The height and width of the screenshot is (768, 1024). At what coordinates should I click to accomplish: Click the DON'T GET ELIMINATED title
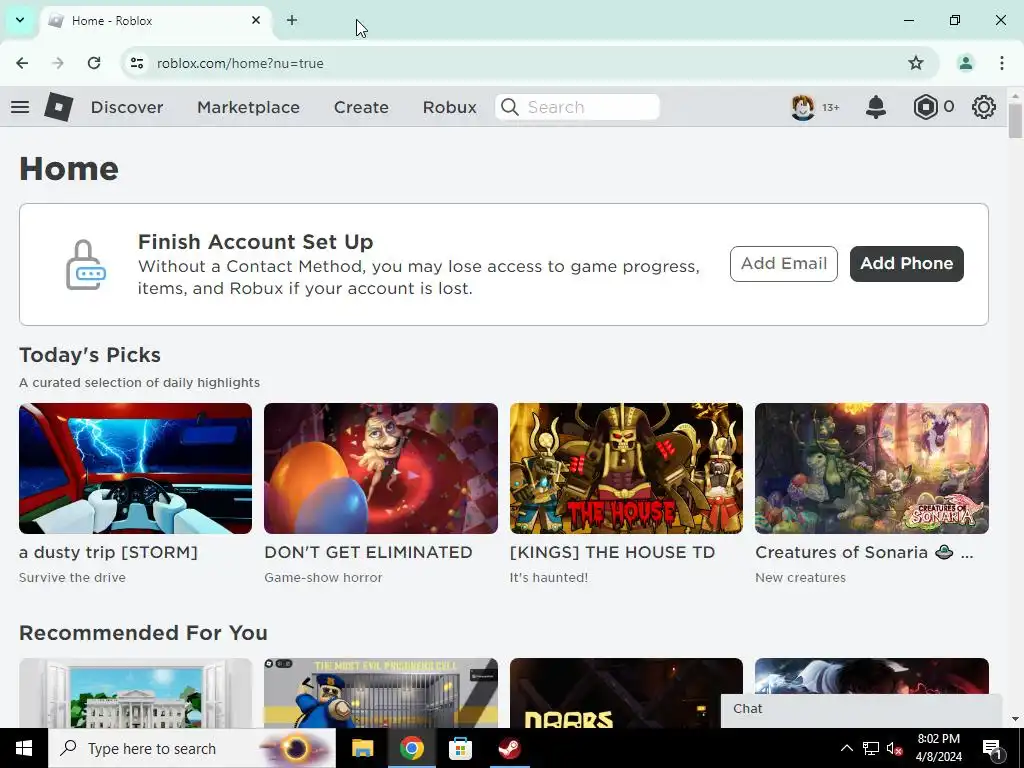pyautogui.click(x=368, y=552)
